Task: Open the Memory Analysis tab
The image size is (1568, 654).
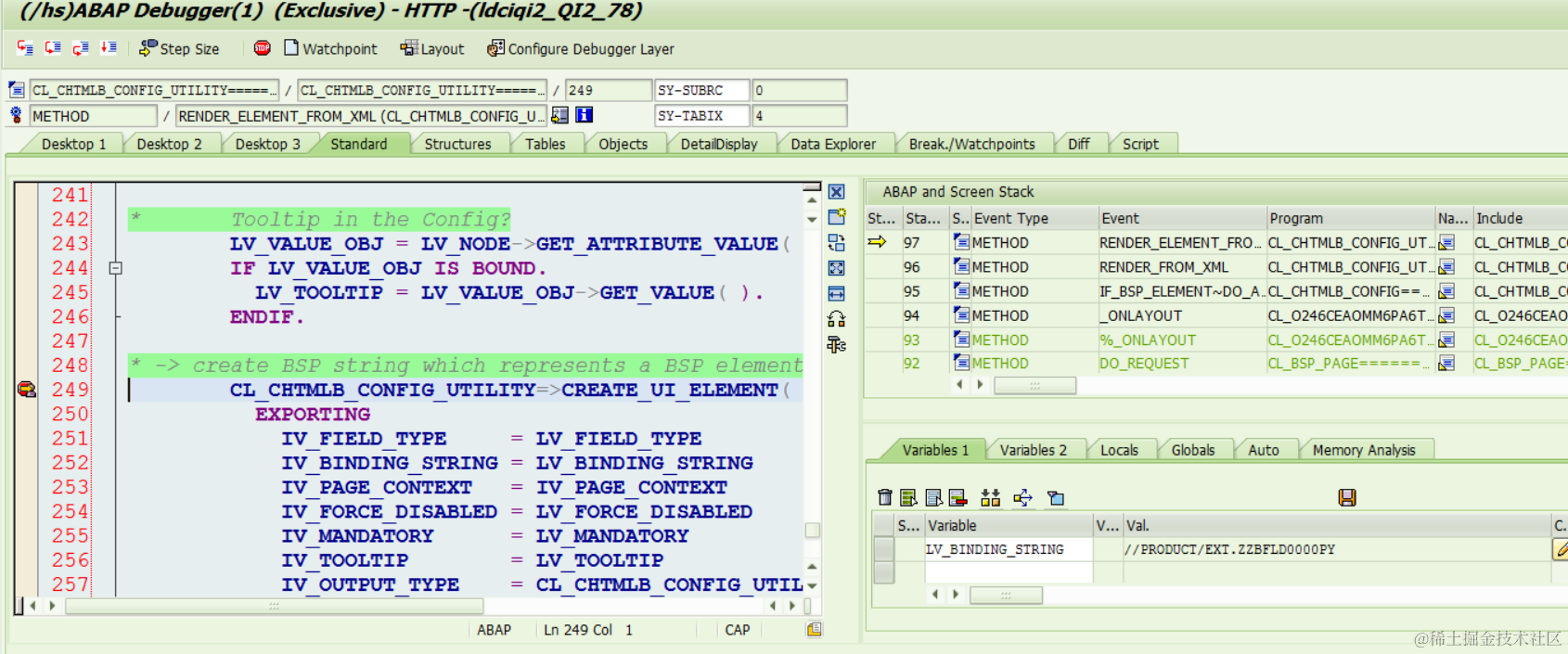Action: (x=1363, y=450)
